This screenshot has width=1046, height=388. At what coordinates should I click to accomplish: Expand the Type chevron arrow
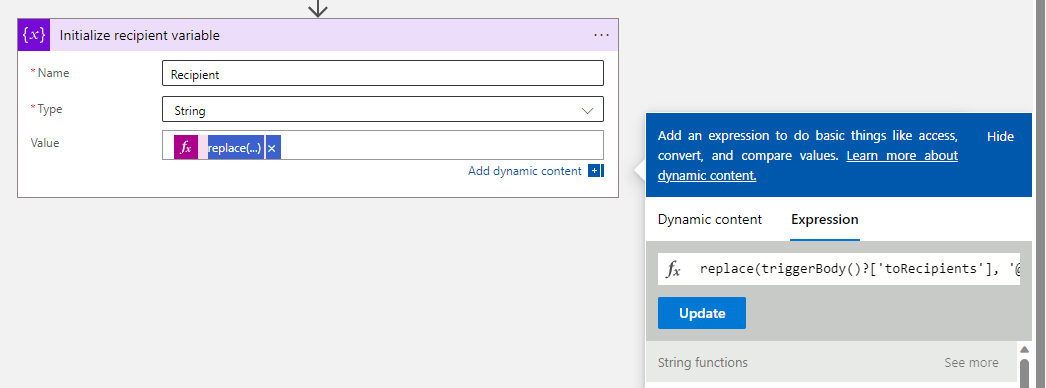click(587, 111)
